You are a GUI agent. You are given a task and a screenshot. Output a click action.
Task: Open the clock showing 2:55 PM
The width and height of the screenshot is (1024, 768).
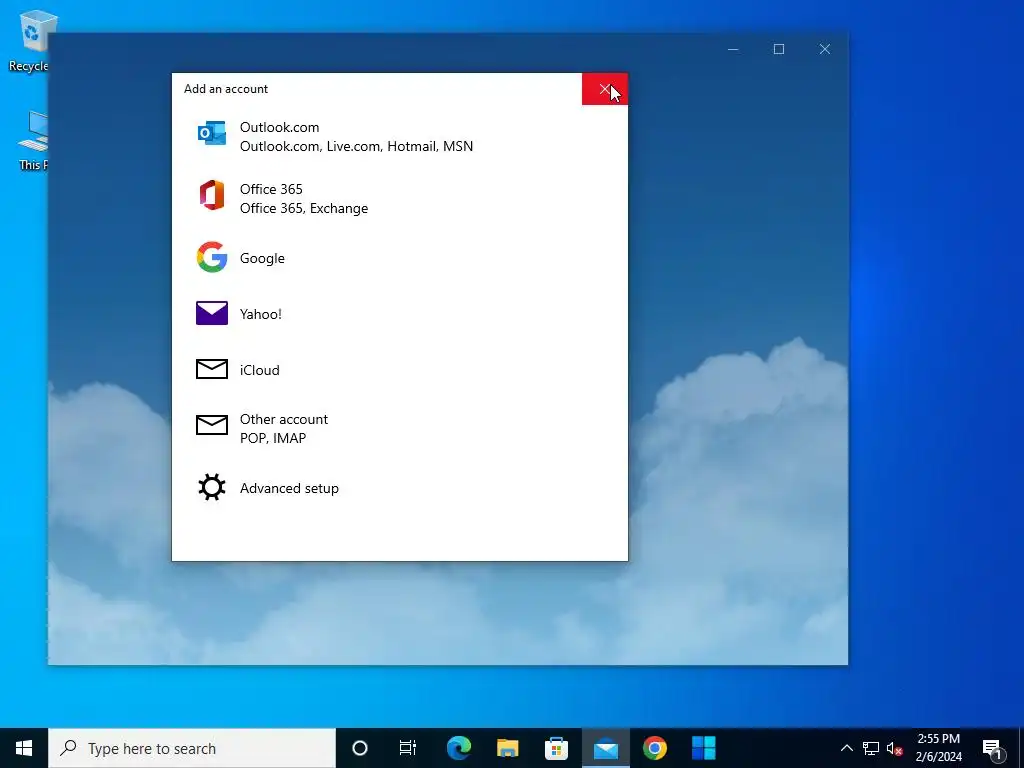coord(938,748)
